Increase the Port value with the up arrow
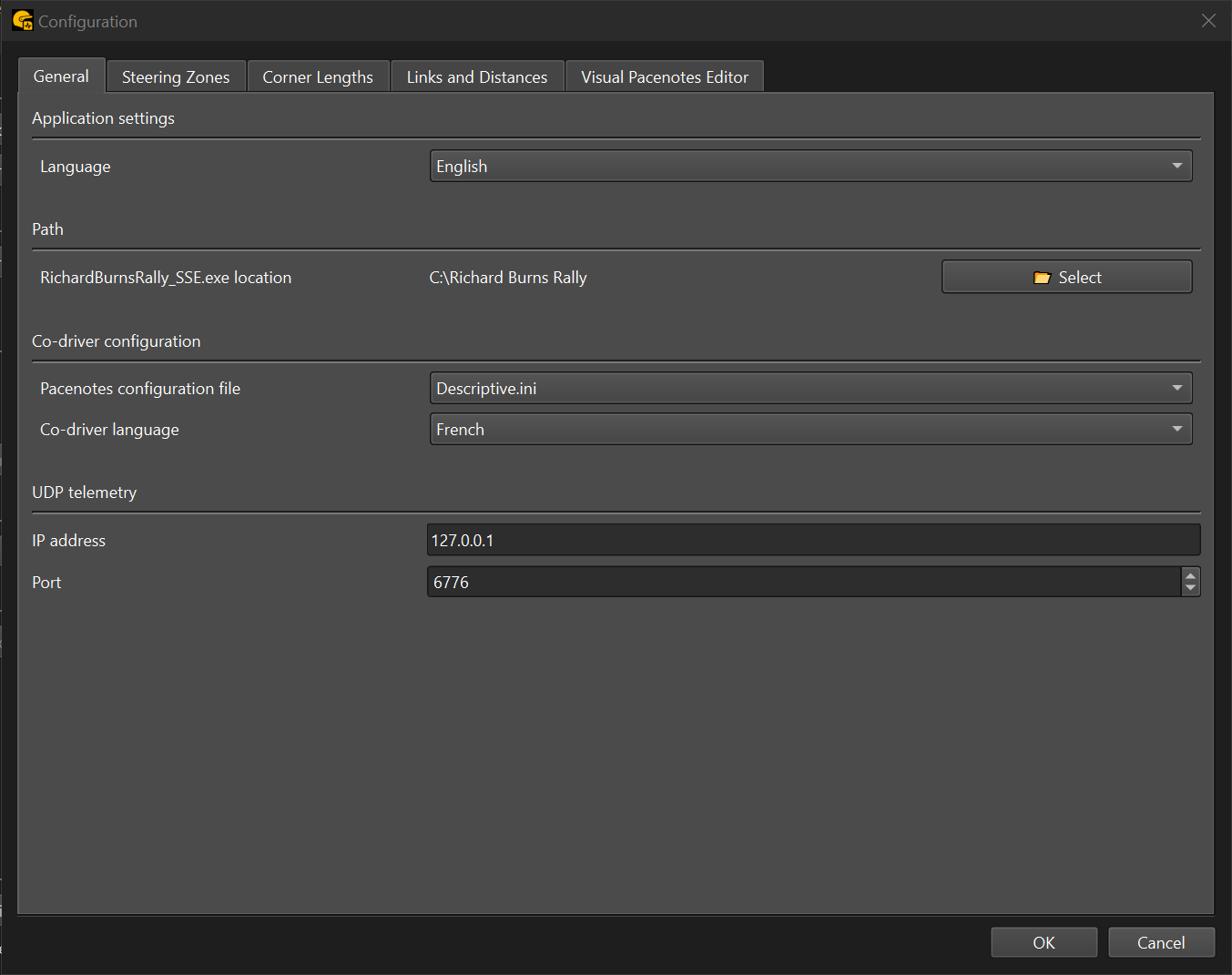This screenshot has width=1232, height=975. (x=1190, y=575)
